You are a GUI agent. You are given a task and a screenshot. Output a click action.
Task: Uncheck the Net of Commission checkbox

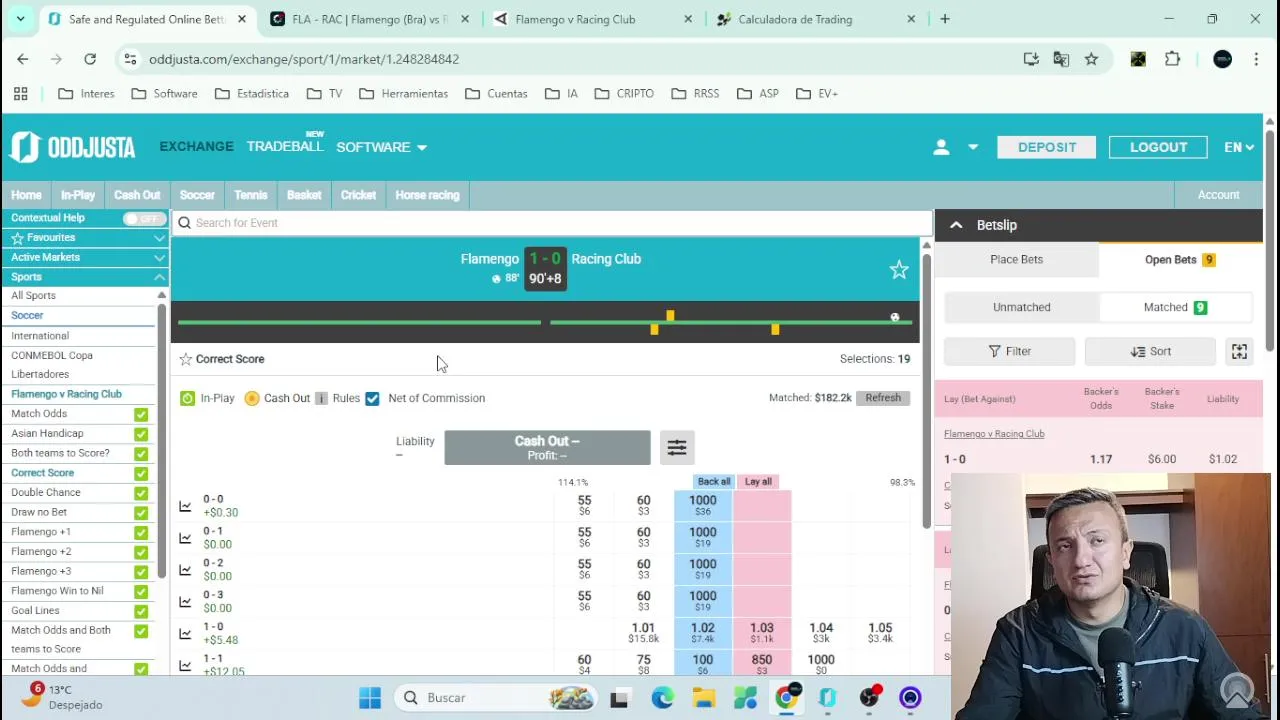click(372, 398)
